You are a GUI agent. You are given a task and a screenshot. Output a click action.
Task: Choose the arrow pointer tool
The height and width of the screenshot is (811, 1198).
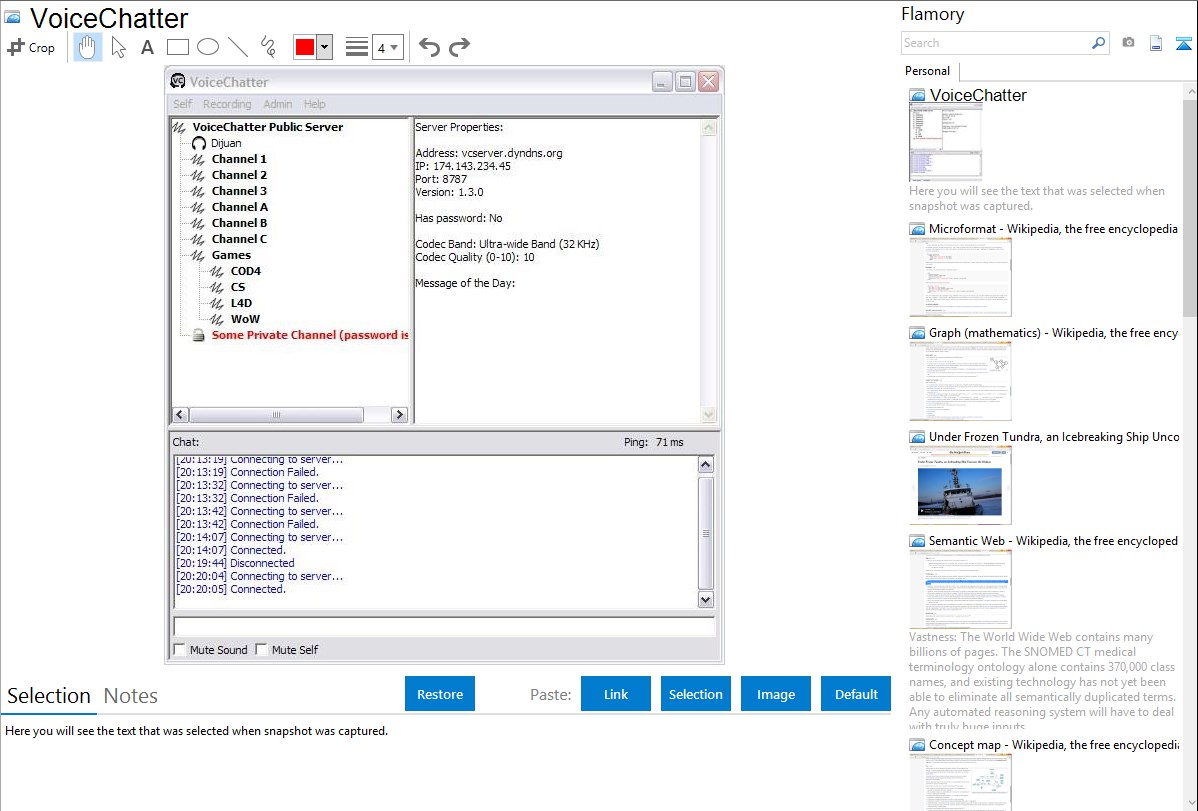[118, 47]
